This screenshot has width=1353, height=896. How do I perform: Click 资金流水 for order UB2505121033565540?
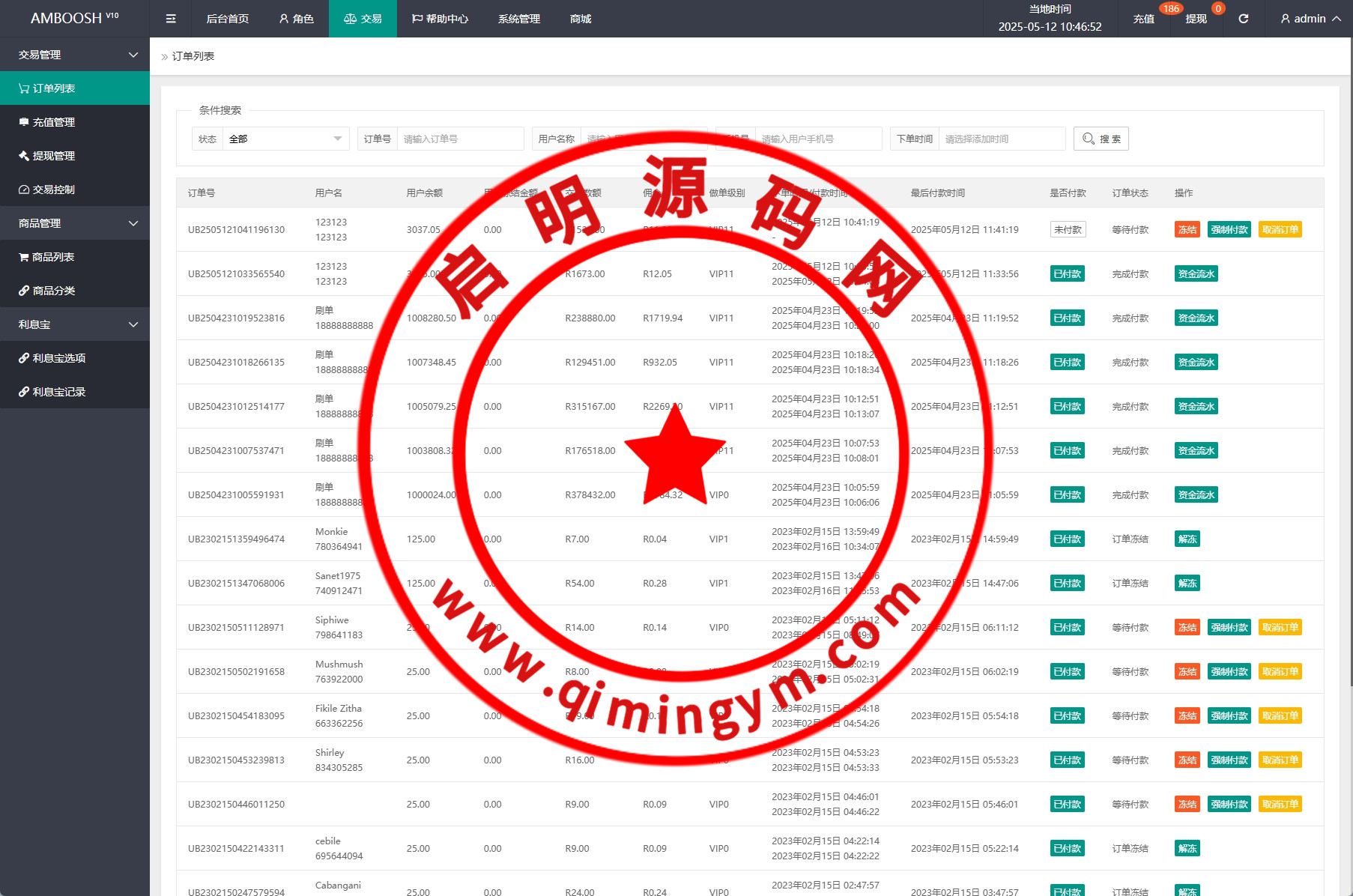(x=1196, y=274)
